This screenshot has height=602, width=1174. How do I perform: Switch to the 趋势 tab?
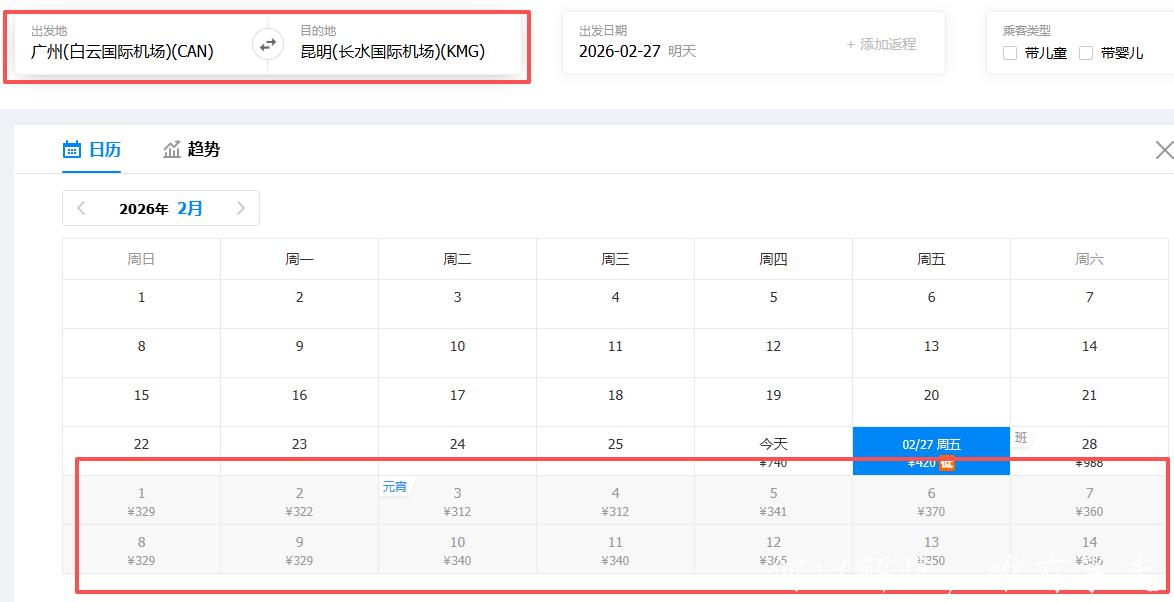[203, 150]
